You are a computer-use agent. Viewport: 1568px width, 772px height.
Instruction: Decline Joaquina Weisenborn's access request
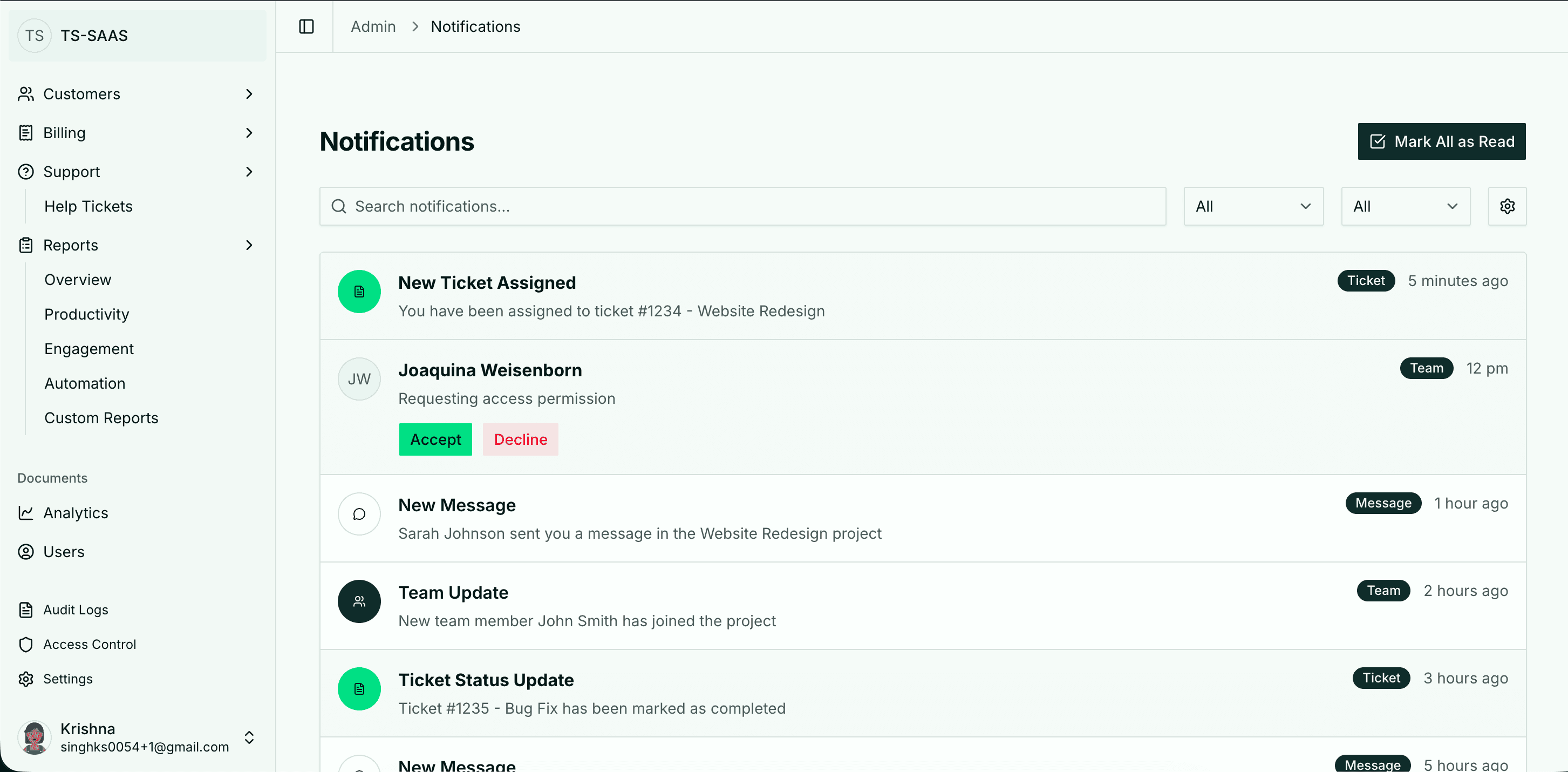click(521, 439)
